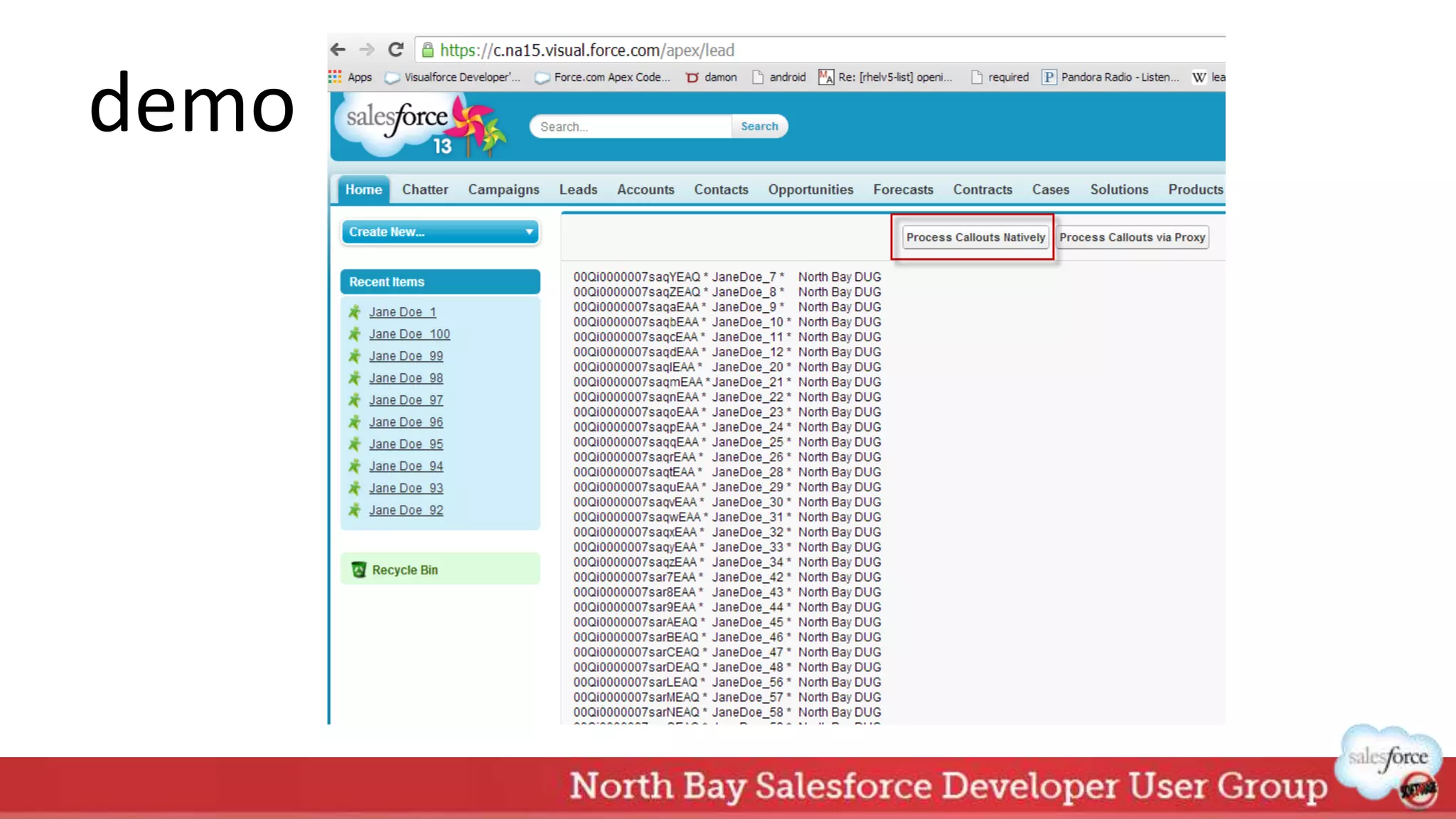
Task: Select the Home tab
Action: point(363,190)
